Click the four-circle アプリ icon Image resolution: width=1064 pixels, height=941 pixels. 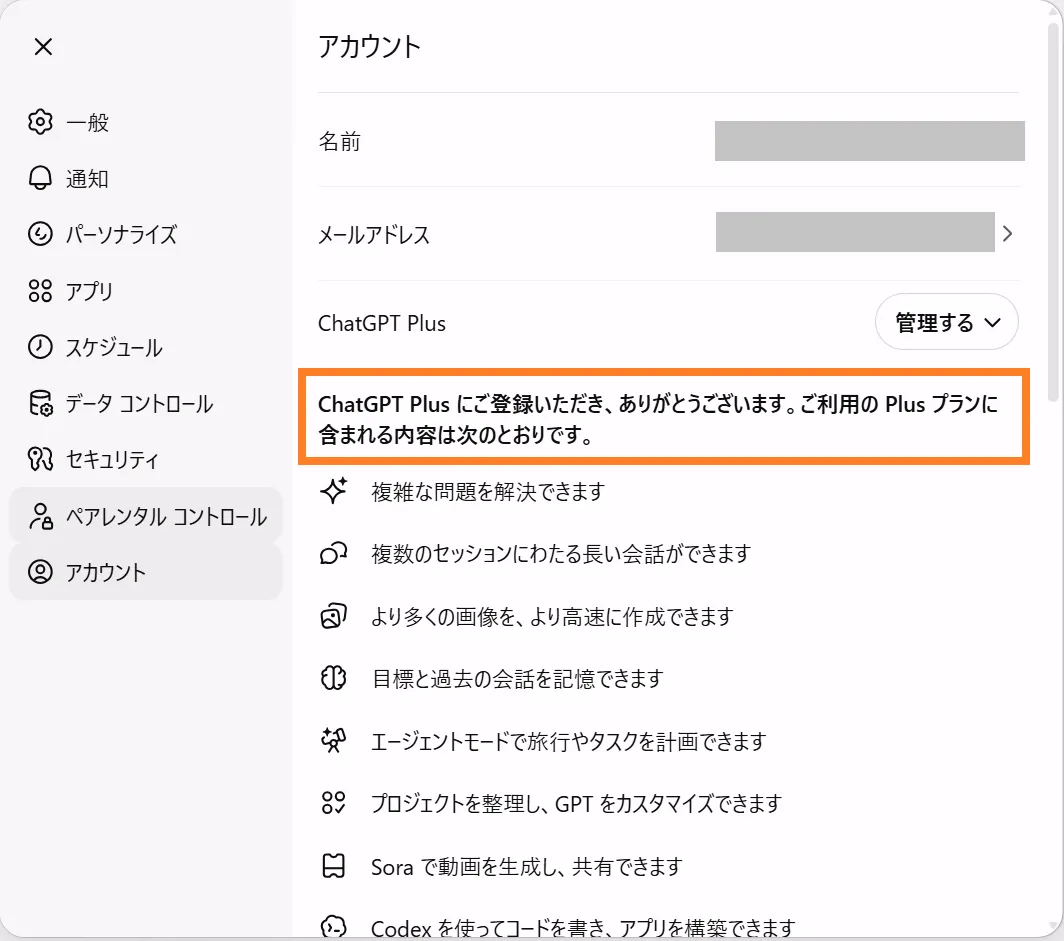(40, 292)
